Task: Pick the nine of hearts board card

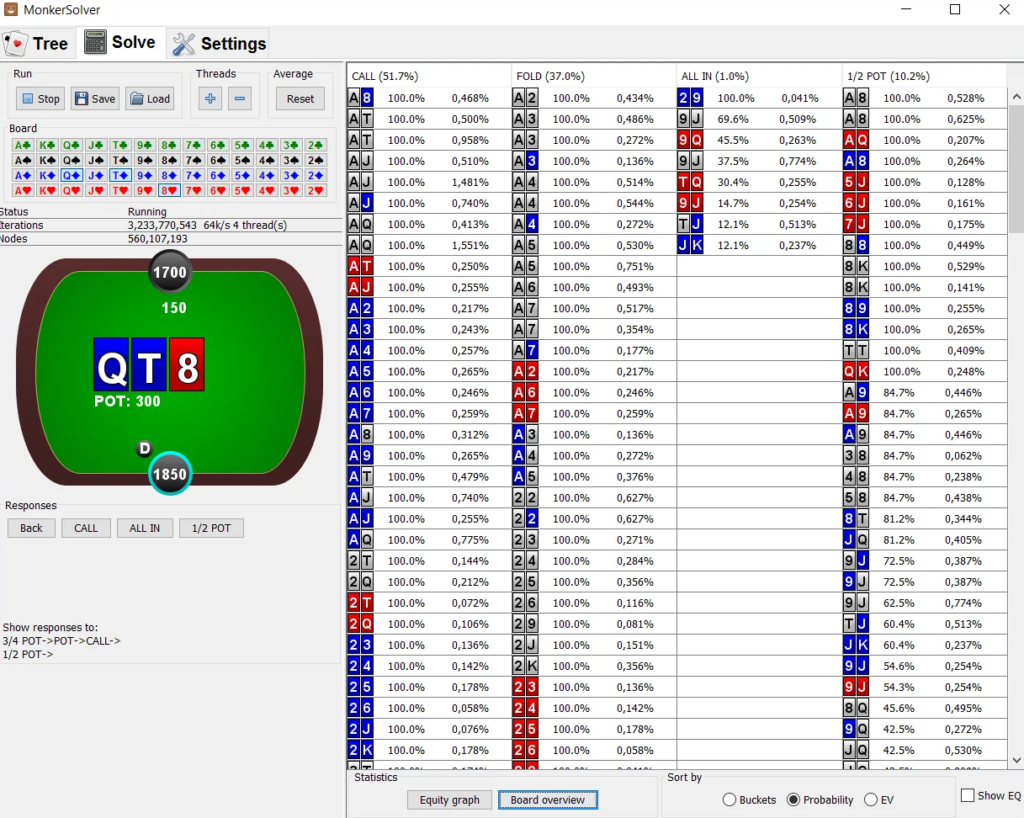Action: 144,190
